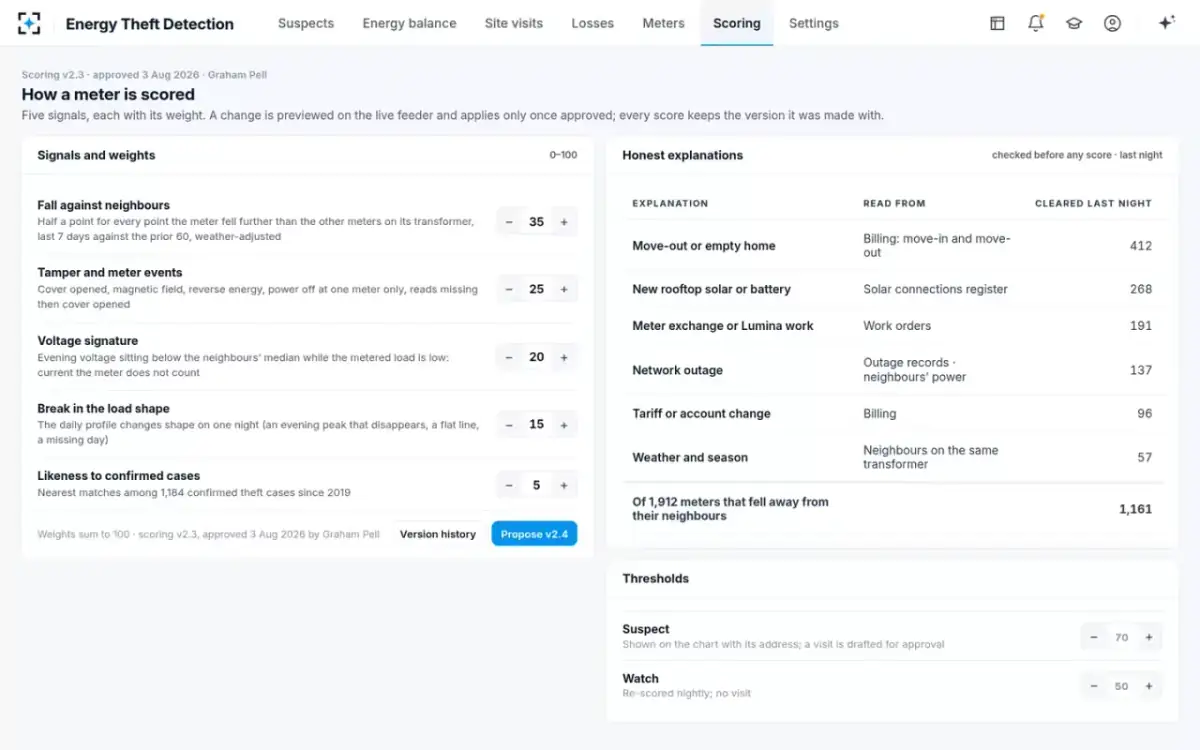Decrease the Tamper and meter events weight
This screenshot has height=750, width=1200.
[x=509, y=289]
